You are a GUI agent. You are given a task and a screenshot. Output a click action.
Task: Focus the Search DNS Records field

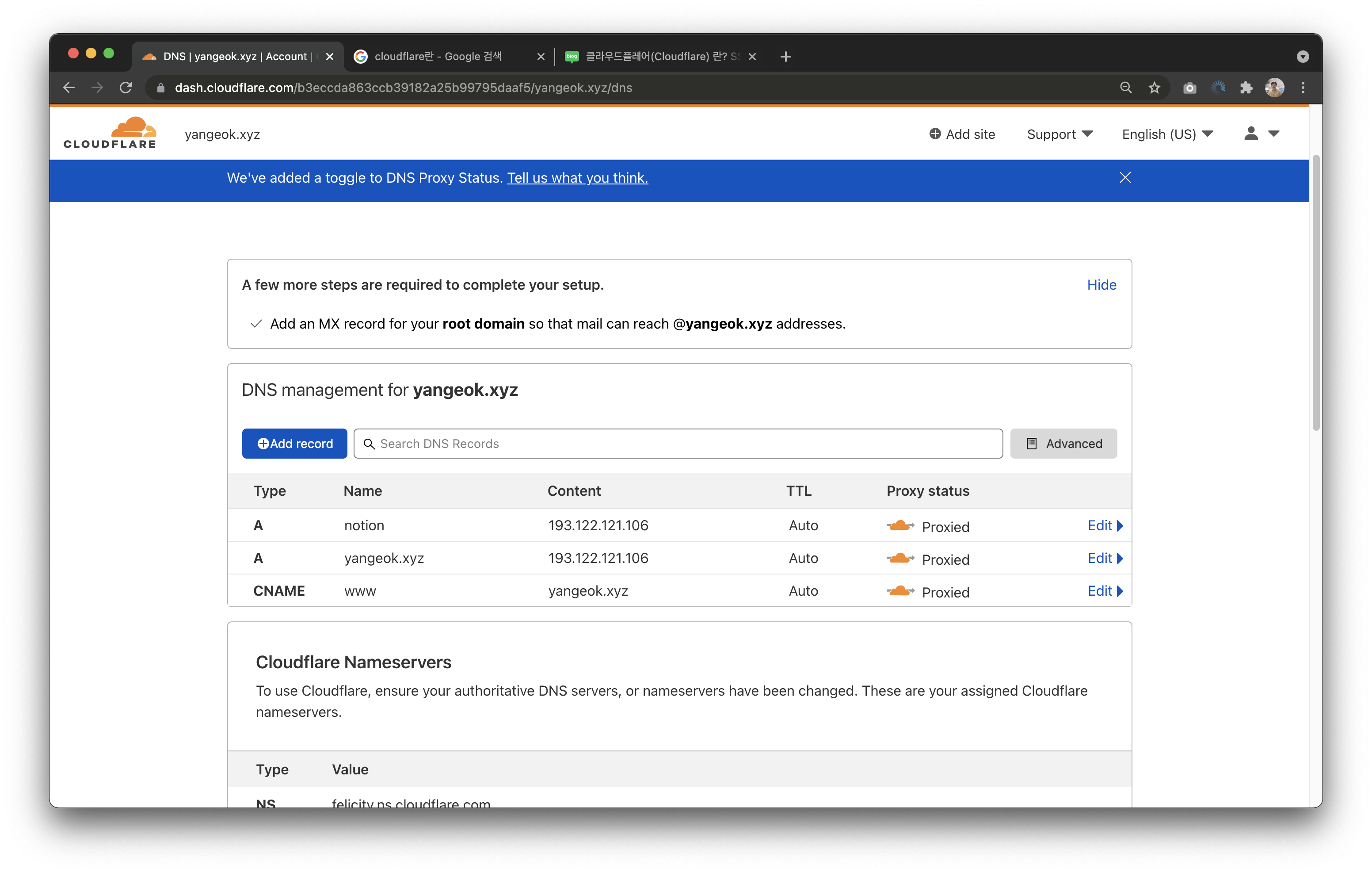(678, 444)
